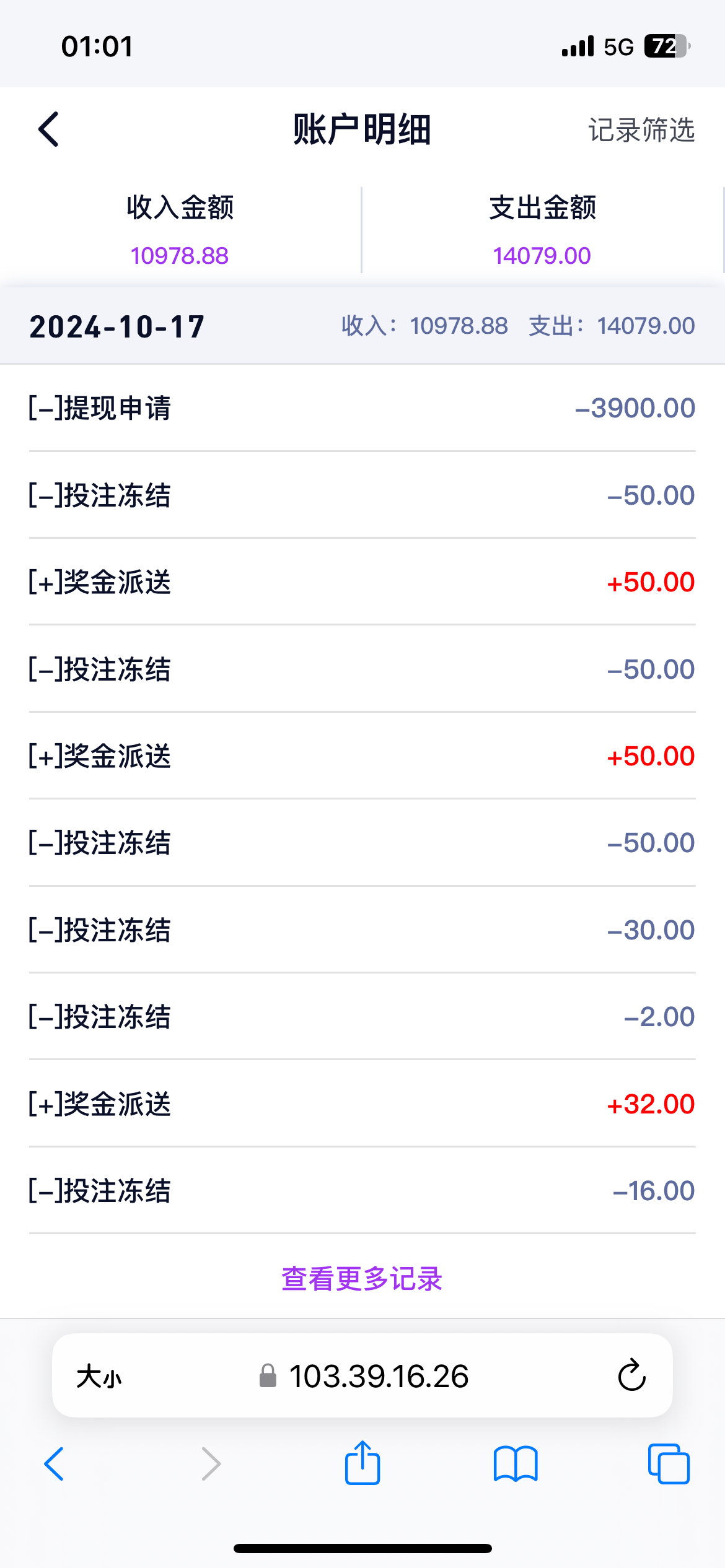The height and width of the screenshot is (1568, 725).
Task: Open Safari bookmarks book icon
Action: (x=516, y=1464)
